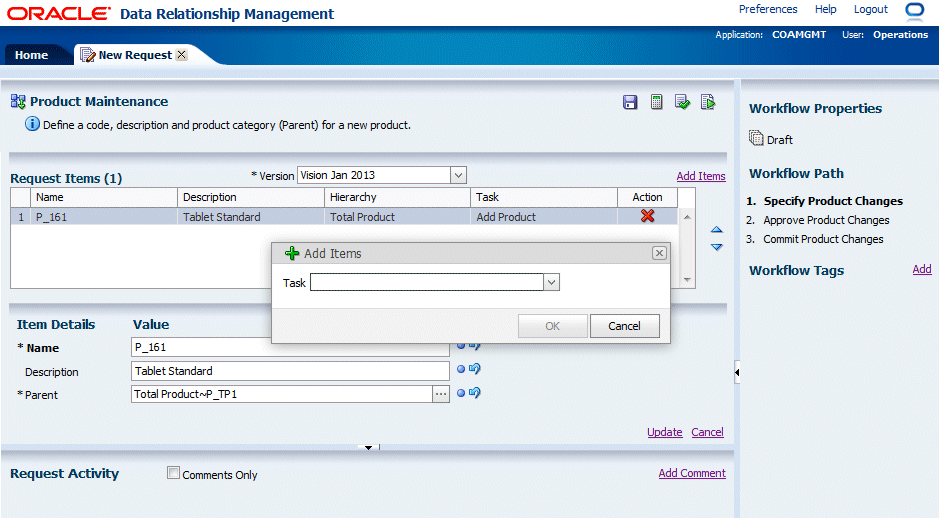Open the Task dropdown in Add Items
Image resolution: width=939 pixels, height=518 pixels.
(550, 283)
